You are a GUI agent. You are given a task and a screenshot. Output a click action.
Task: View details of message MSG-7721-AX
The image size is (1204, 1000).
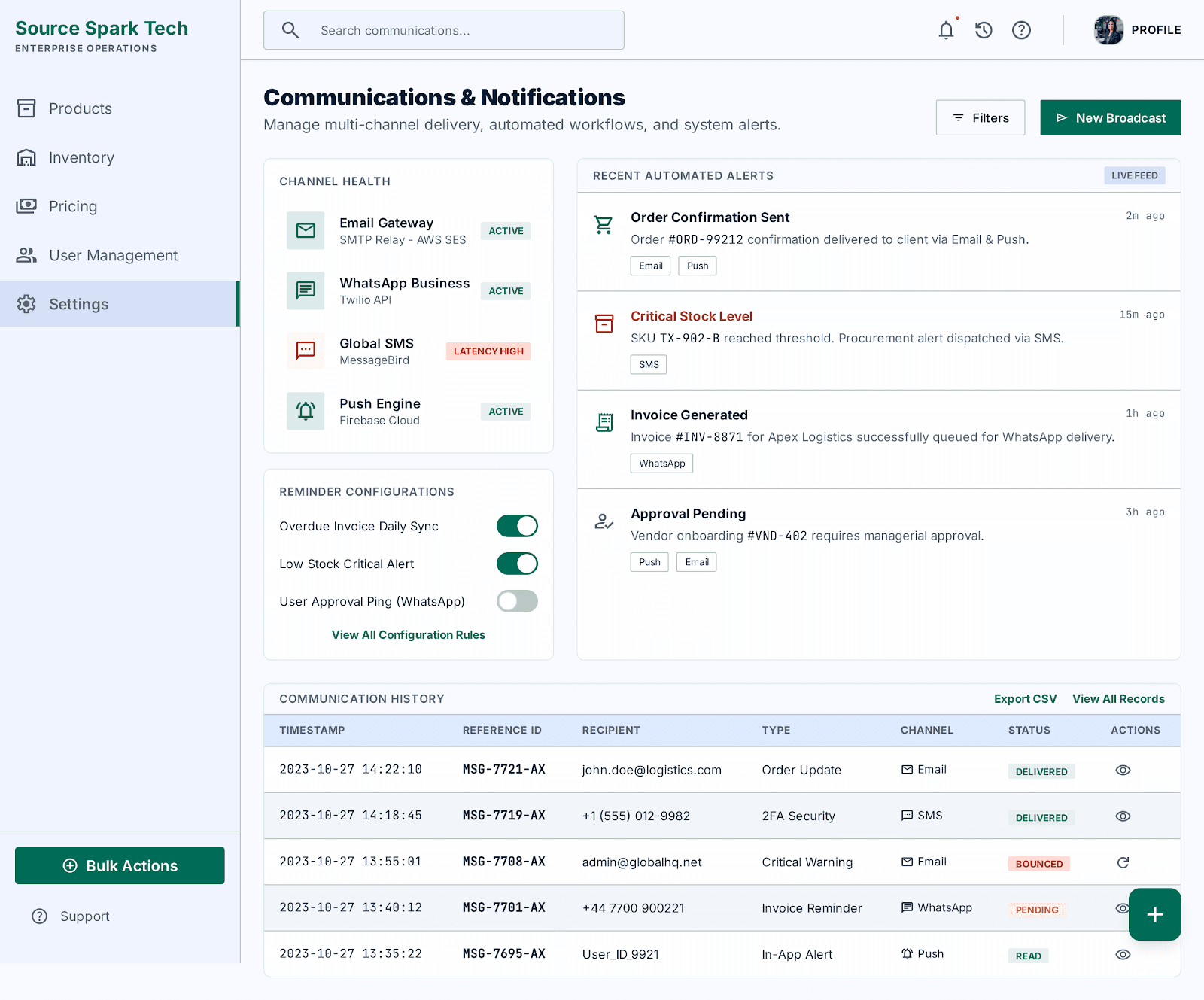(x=1123, y=770)
